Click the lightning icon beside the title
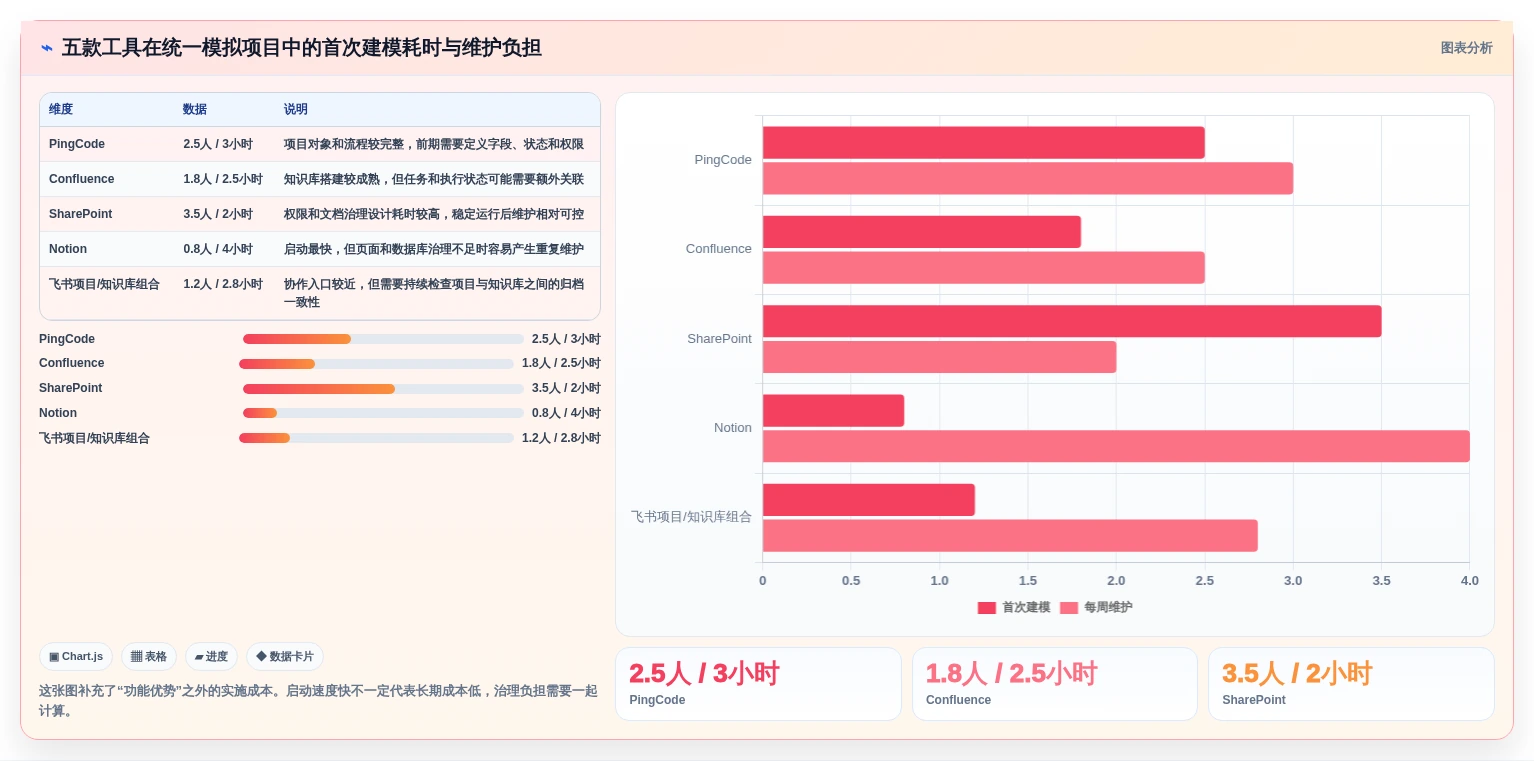Viewport: 1534px width, 761px height. pyautogui.click(x=47, y=48)
